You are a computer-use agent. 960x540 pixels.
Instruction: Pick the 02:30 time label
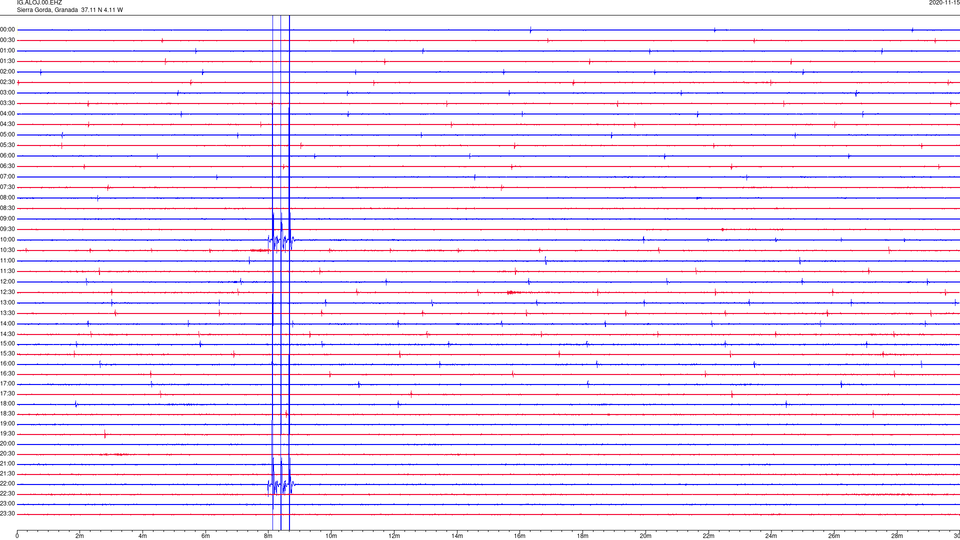click(8, 82)
